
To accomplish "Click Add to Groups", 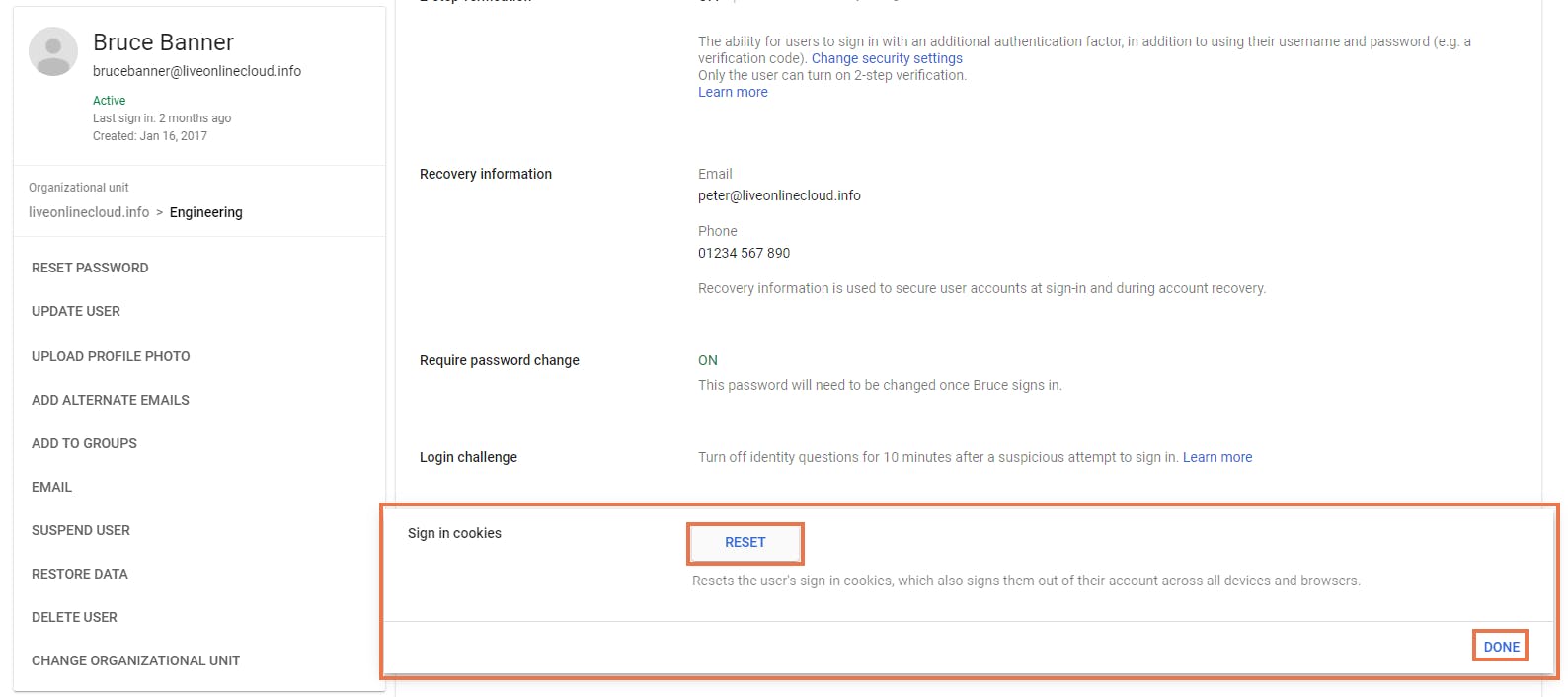I will point(84,443).
